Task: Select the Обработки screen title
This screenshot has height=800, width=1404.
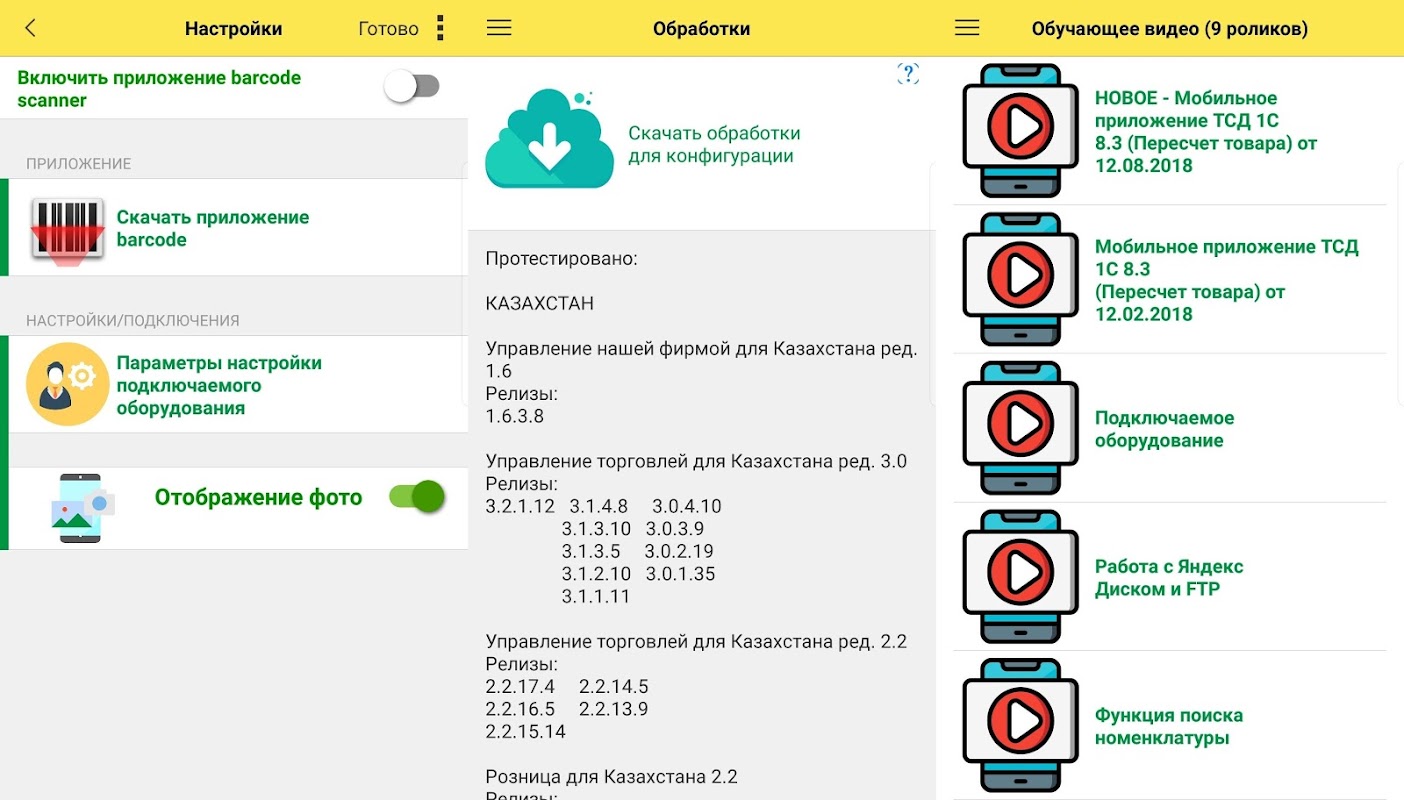Action: coord(702,29)
